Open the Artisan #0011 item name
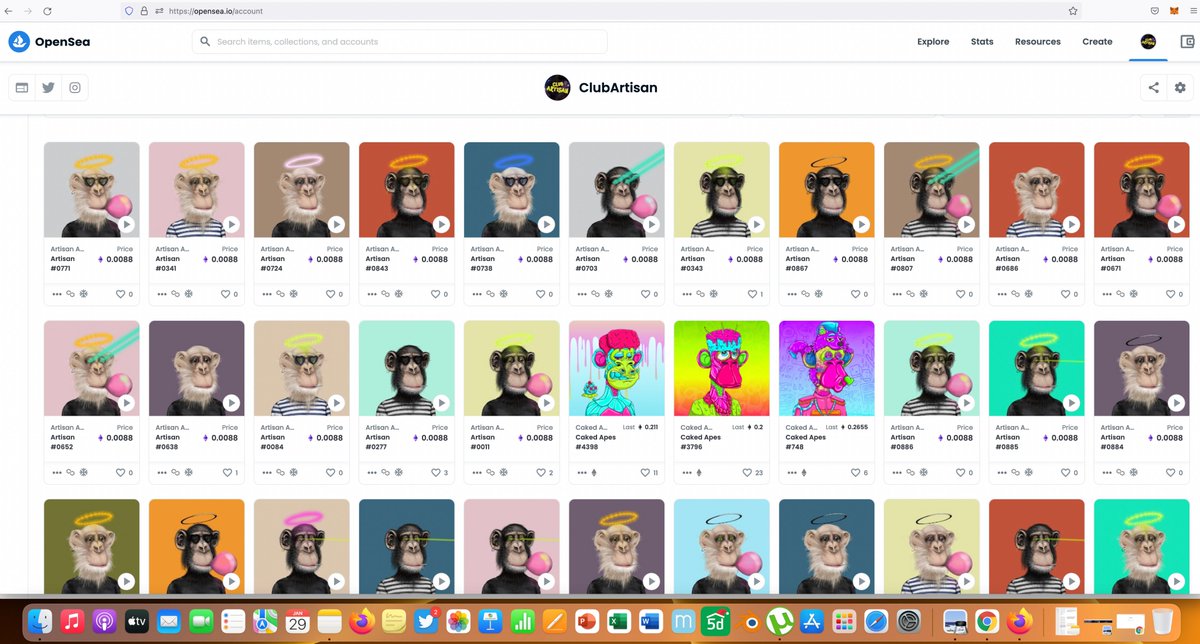 click(483, 442)
